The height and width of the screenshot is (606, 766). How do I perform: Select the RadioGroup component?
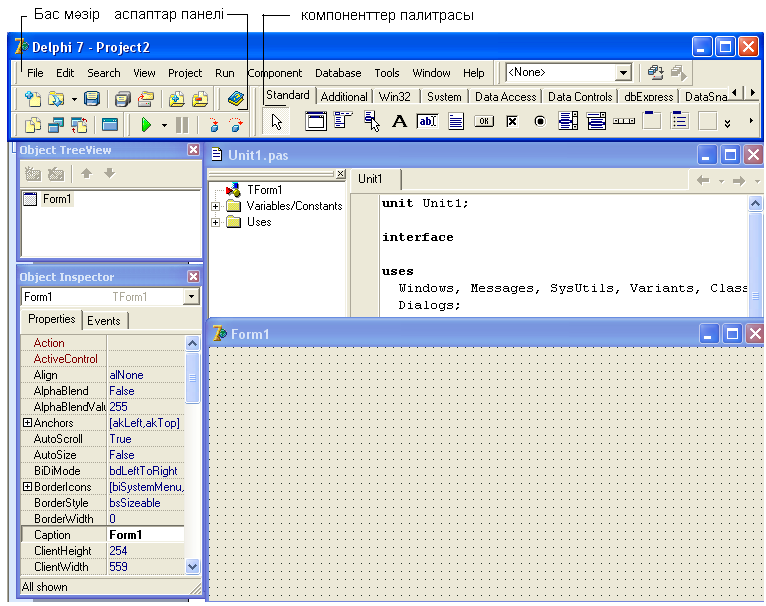(x=680, y=121)
